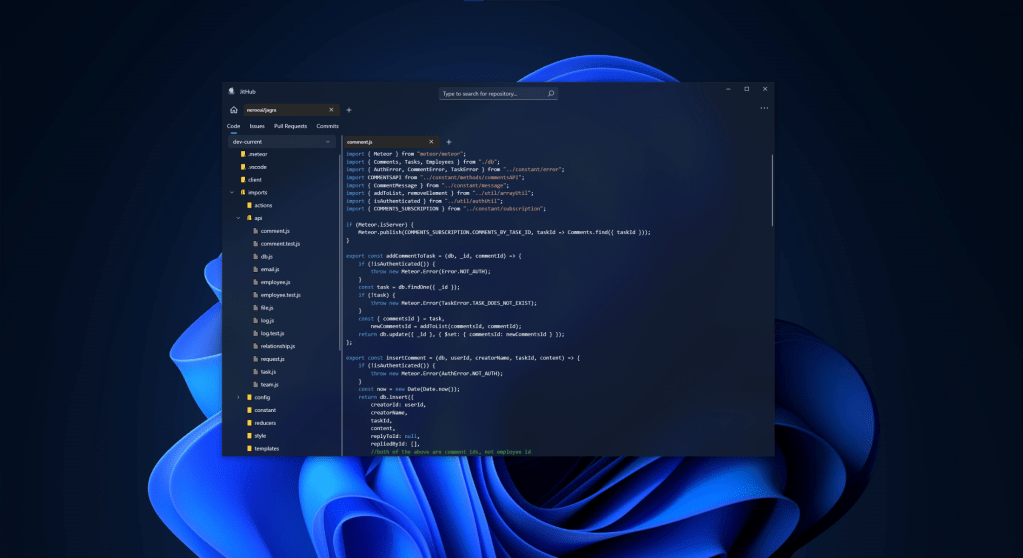Open employee.test.js in the file tree
The width and height of the screenshot is (1023, 558).
280,295
